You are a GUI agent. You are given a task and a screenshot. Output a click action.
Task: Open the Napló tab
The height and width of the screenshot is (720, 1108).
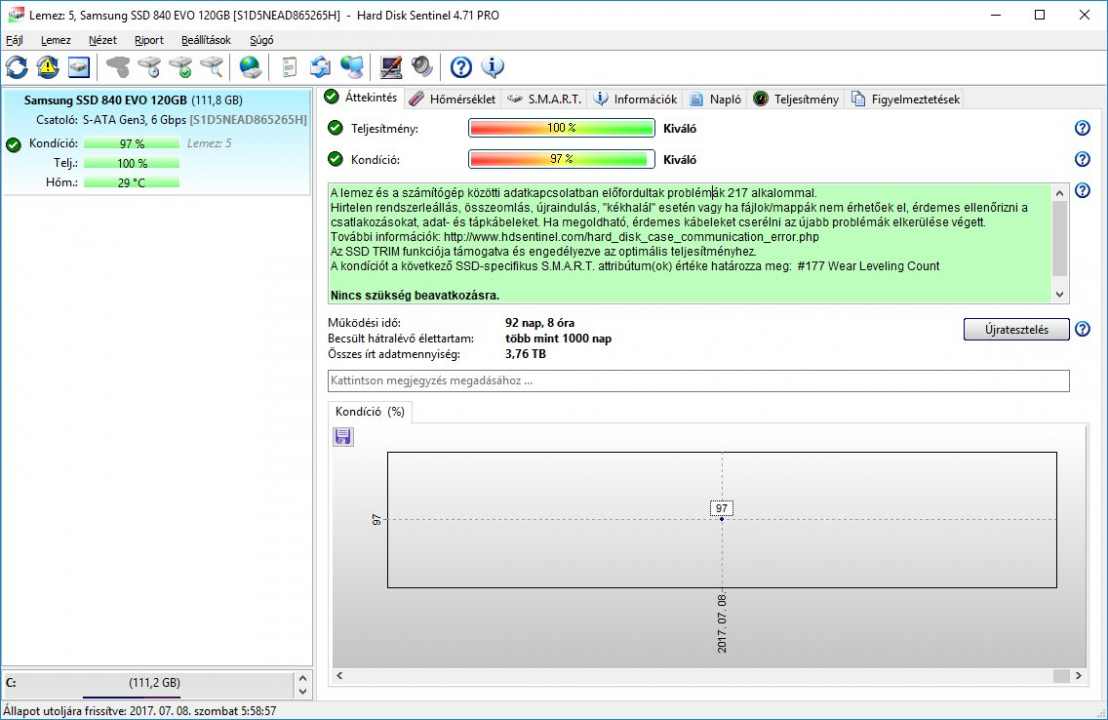715,99
